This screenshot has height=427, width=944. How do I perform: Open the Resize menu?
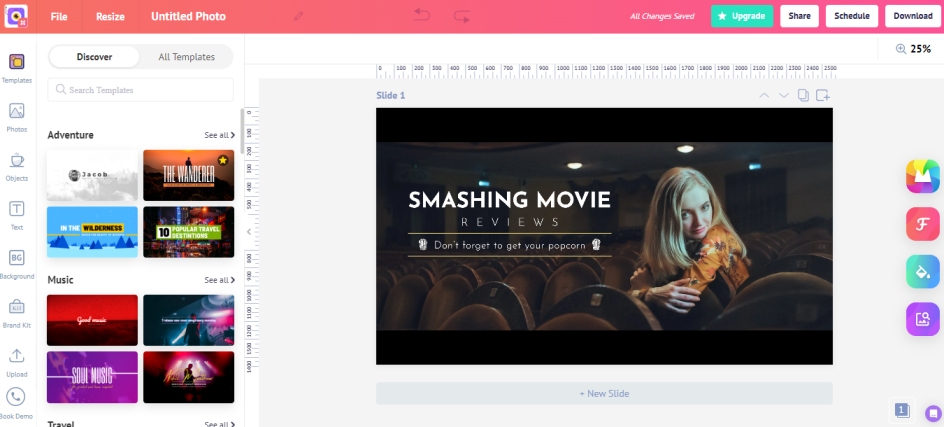[110, 16]
